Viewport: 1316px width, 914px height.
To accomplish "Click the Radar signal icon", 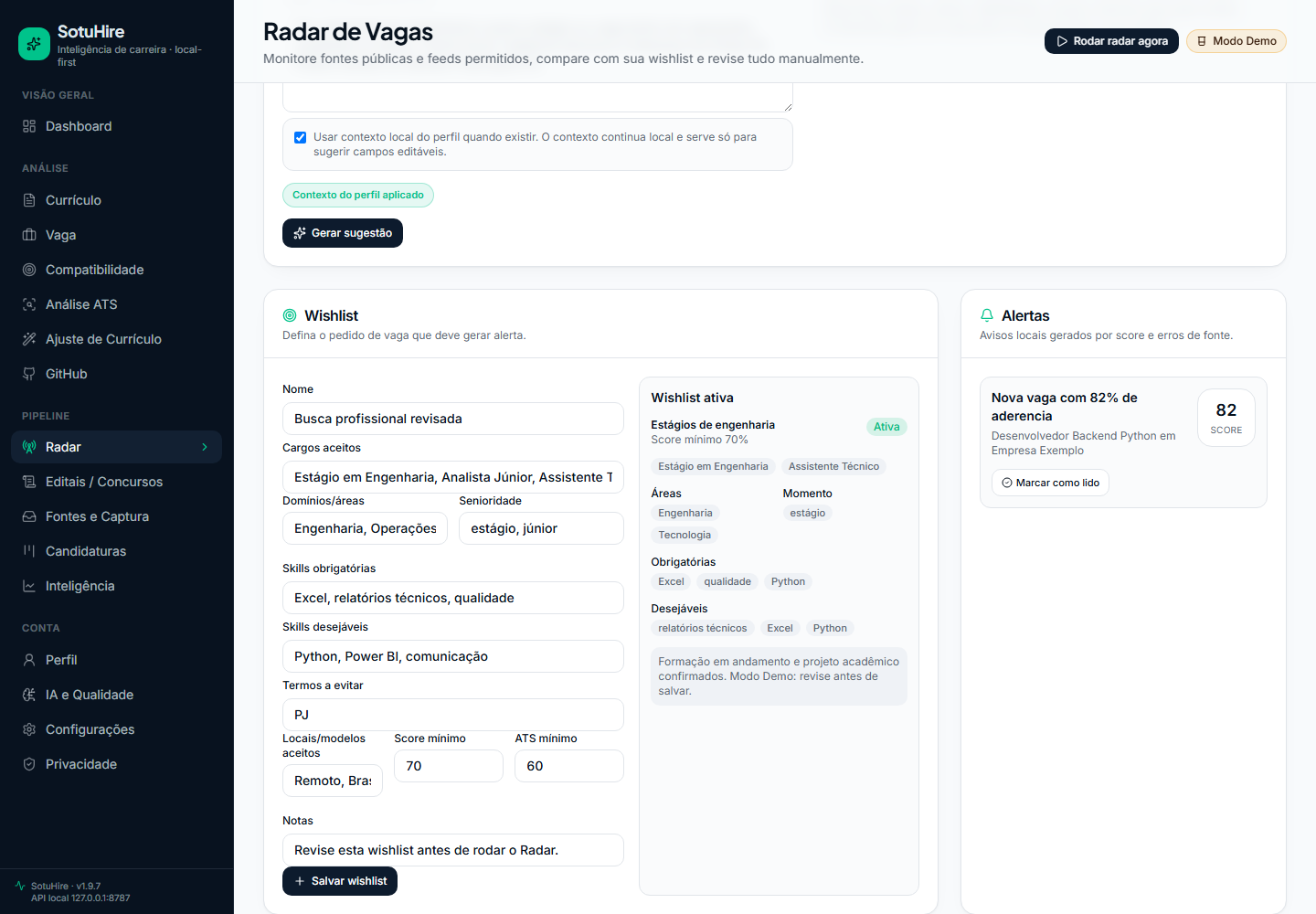I will pos(29,447).
